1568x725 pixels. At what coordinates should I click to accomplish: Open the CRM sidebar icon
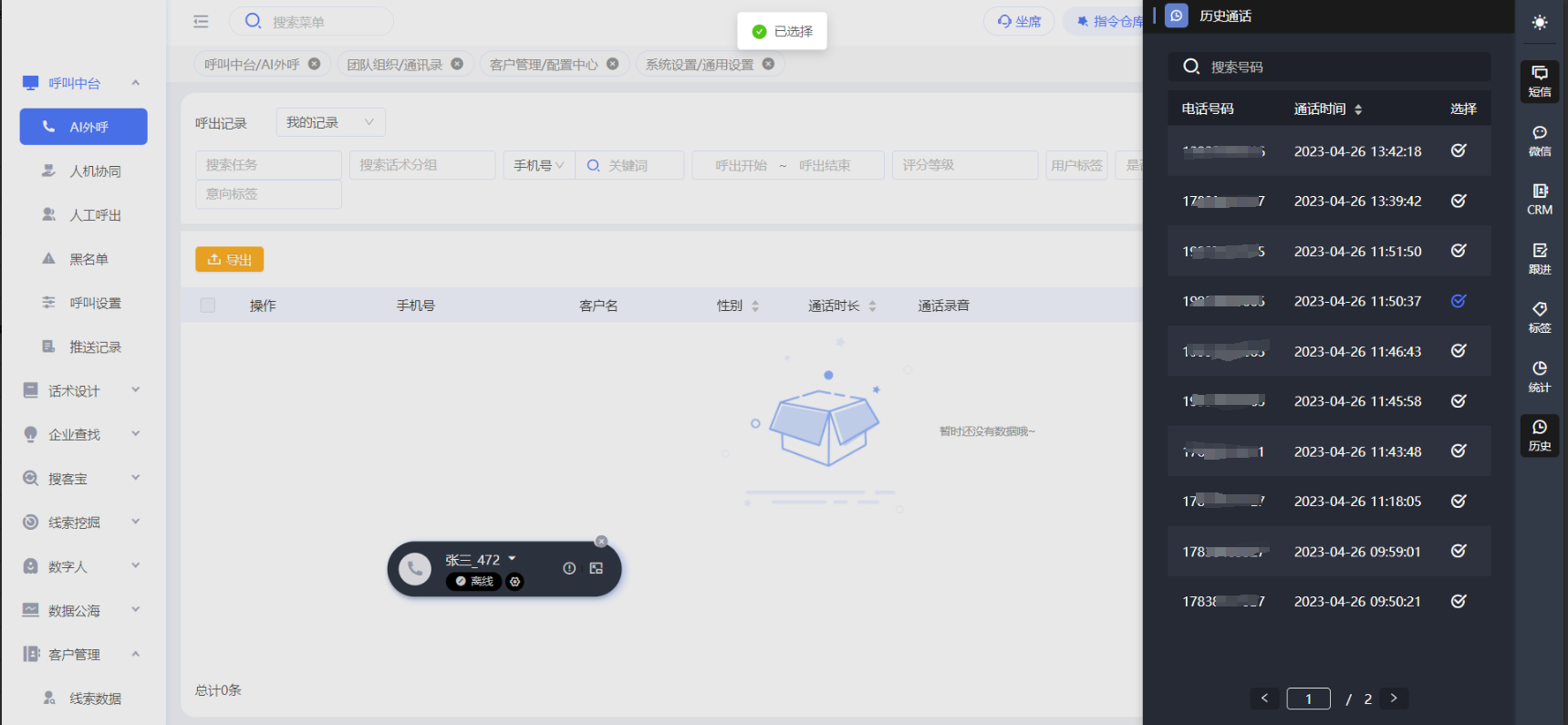pyautogui.click(x=1539, y=199)
